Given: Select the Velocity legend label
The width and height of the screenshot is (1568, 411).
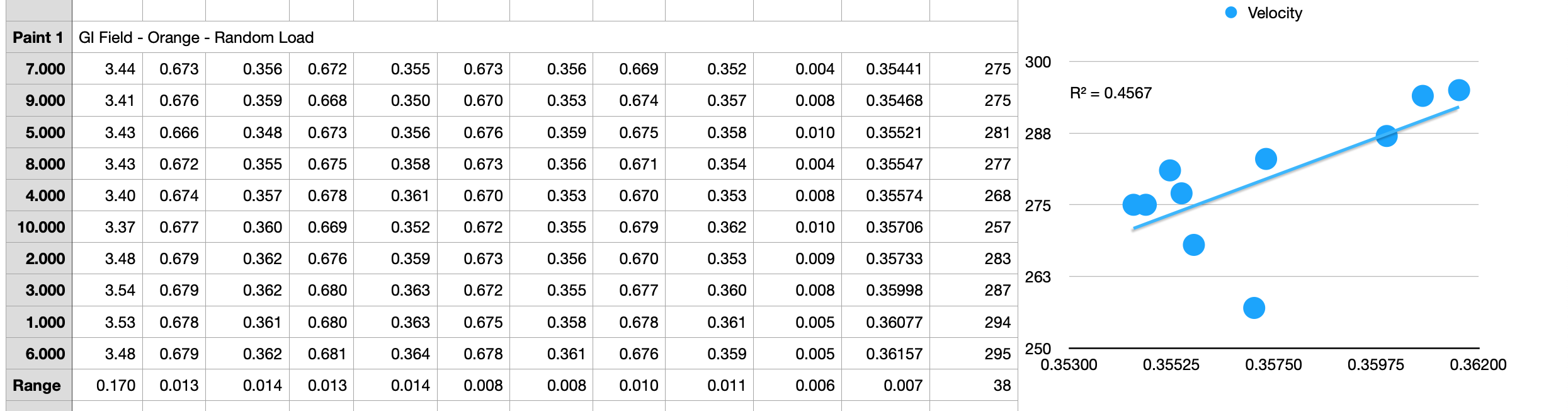Looking at the screenshot, I should (1275, 13).
